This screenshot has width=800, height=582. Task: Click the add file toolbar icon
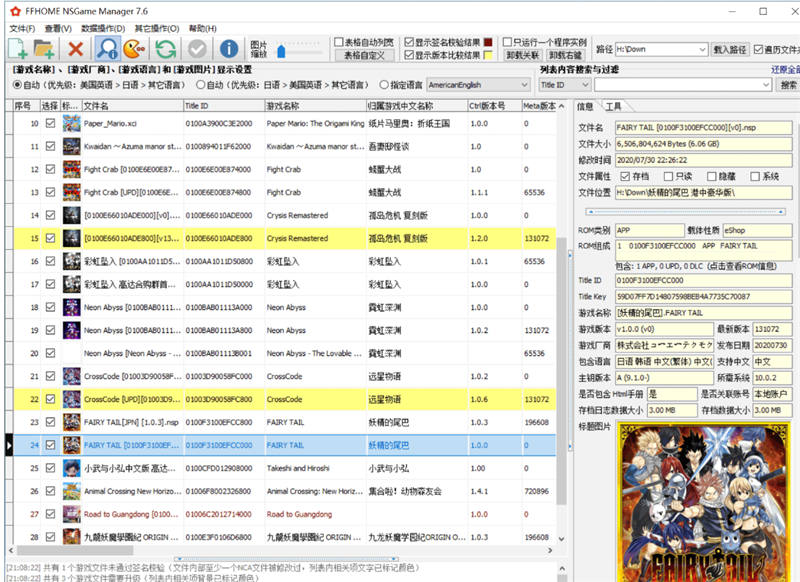point(18,49)
